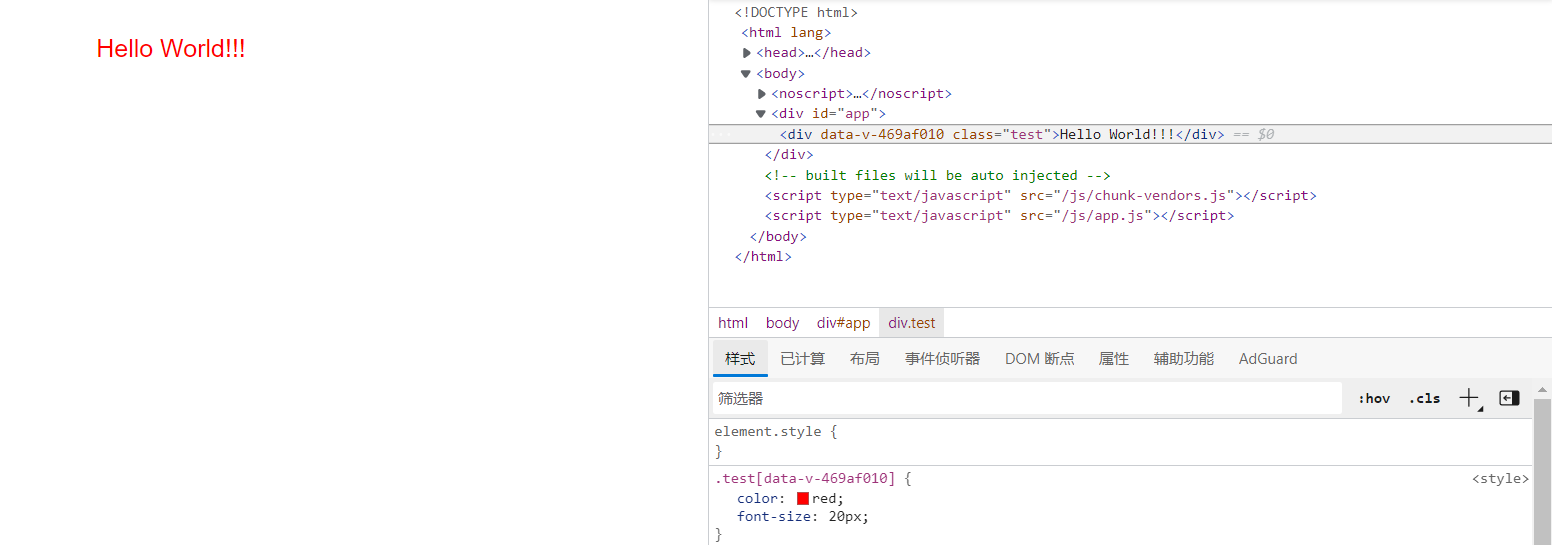Screen dimensions: 1552x545
Task: Open the 布局 tab
Action: pos(865,358)
